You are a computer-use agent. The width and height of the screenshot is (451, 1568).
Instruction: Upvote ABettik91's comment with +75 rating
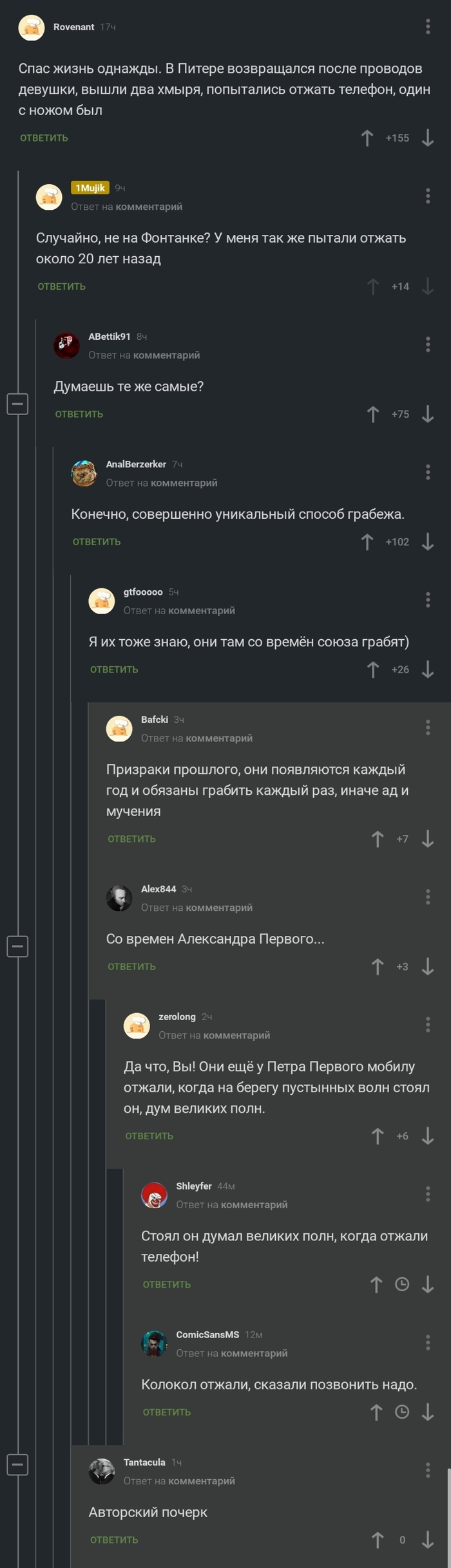(x=372, y=414)
